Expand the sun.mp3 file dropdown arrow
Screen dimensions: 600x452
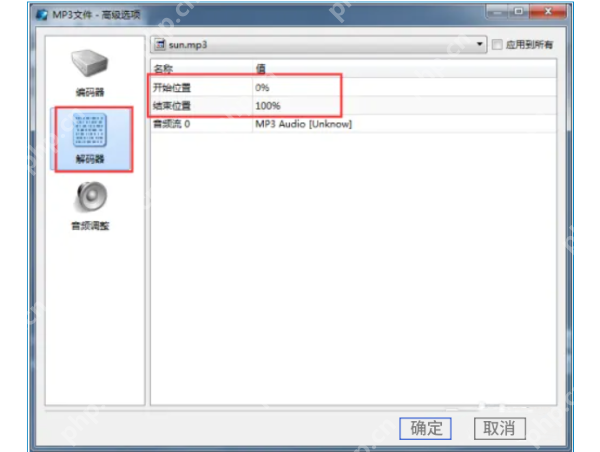(479, 44)
